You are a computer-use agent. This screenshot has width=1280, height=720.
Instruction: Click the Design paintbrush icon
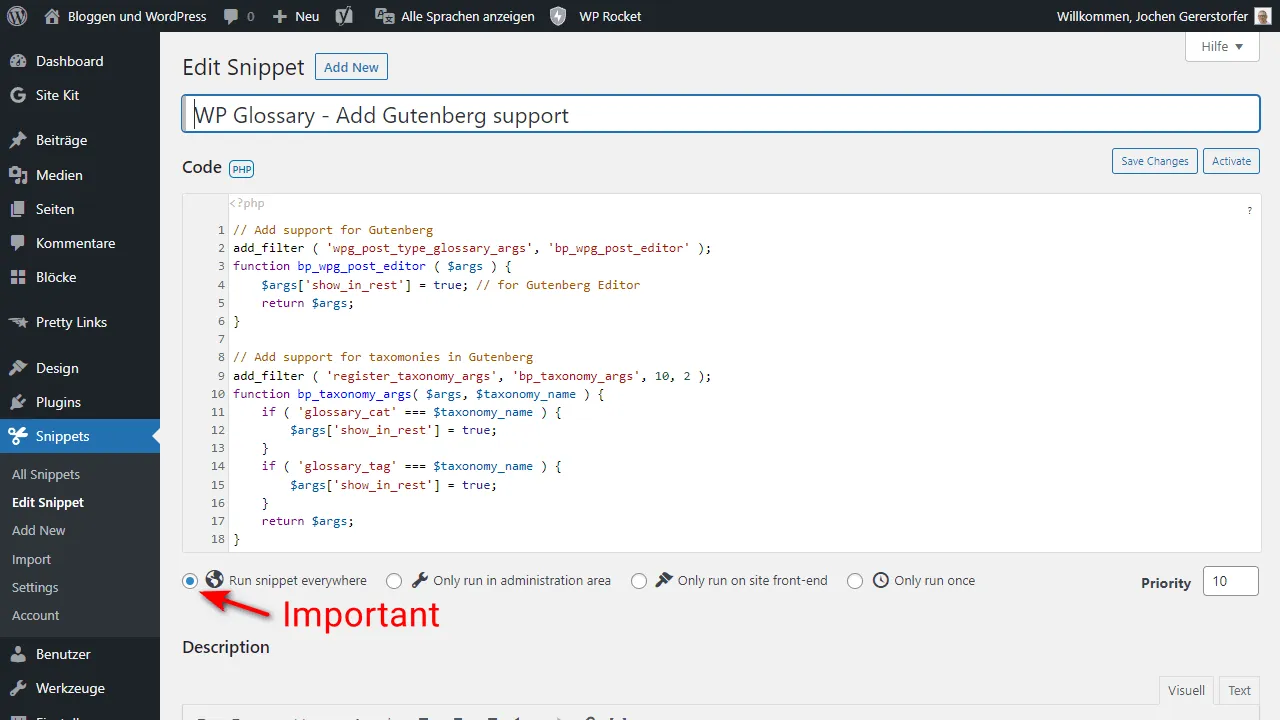coord(18,368)
